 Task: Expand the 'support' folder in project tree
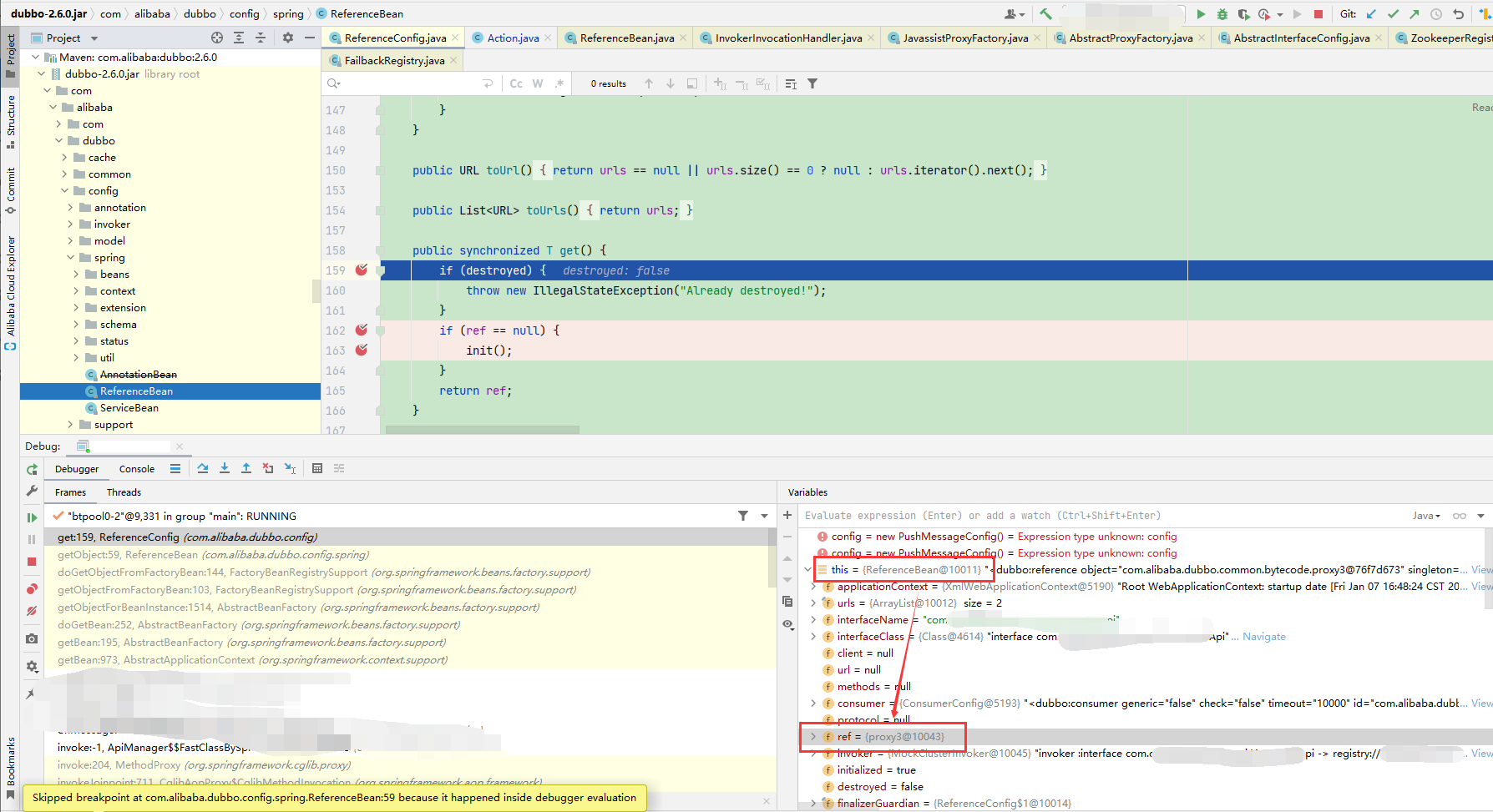coord(70,425)
